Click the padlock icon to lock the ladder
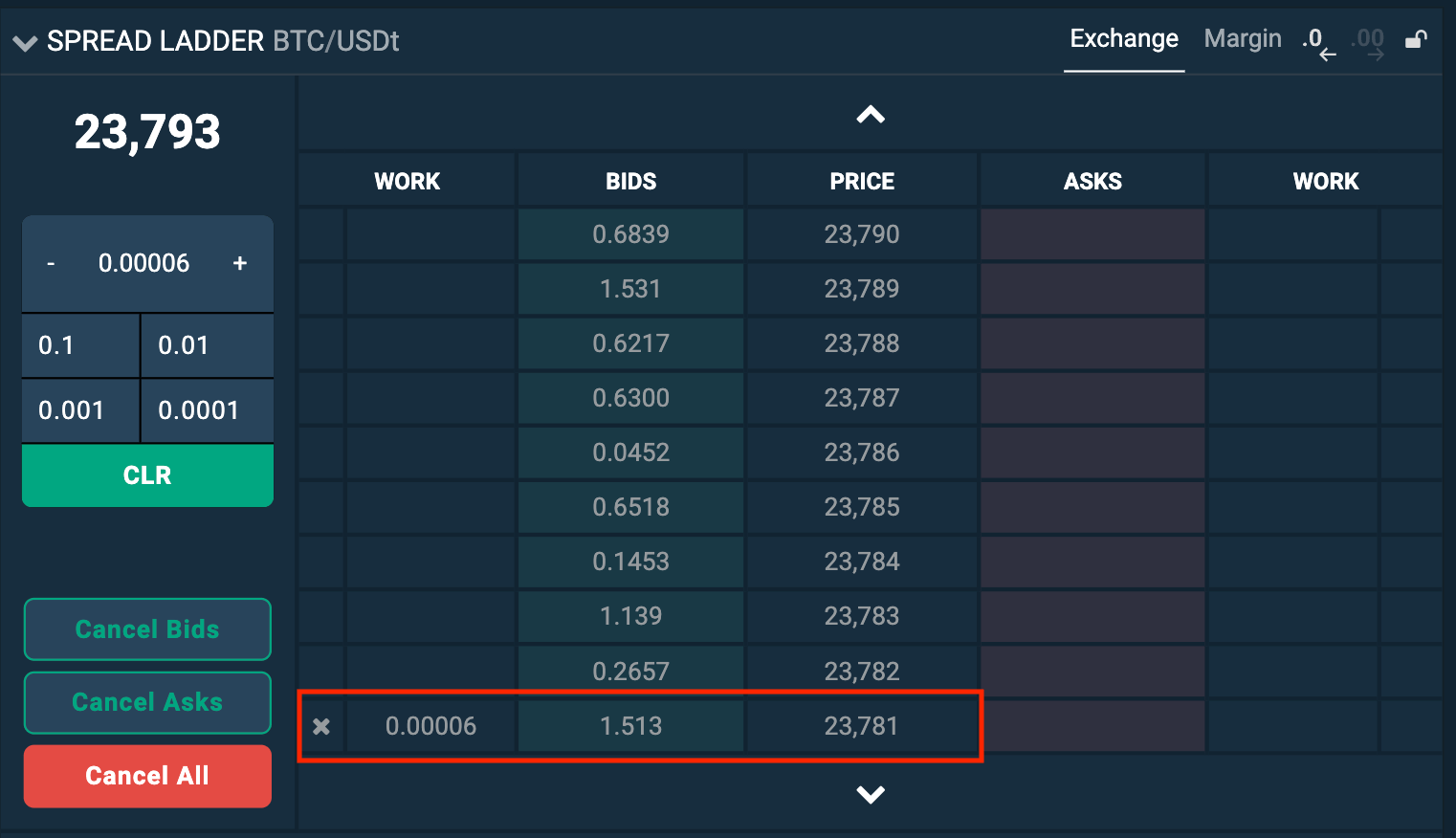The height and width of the screenshot is (838, 1456). (x=1417, y=40)
